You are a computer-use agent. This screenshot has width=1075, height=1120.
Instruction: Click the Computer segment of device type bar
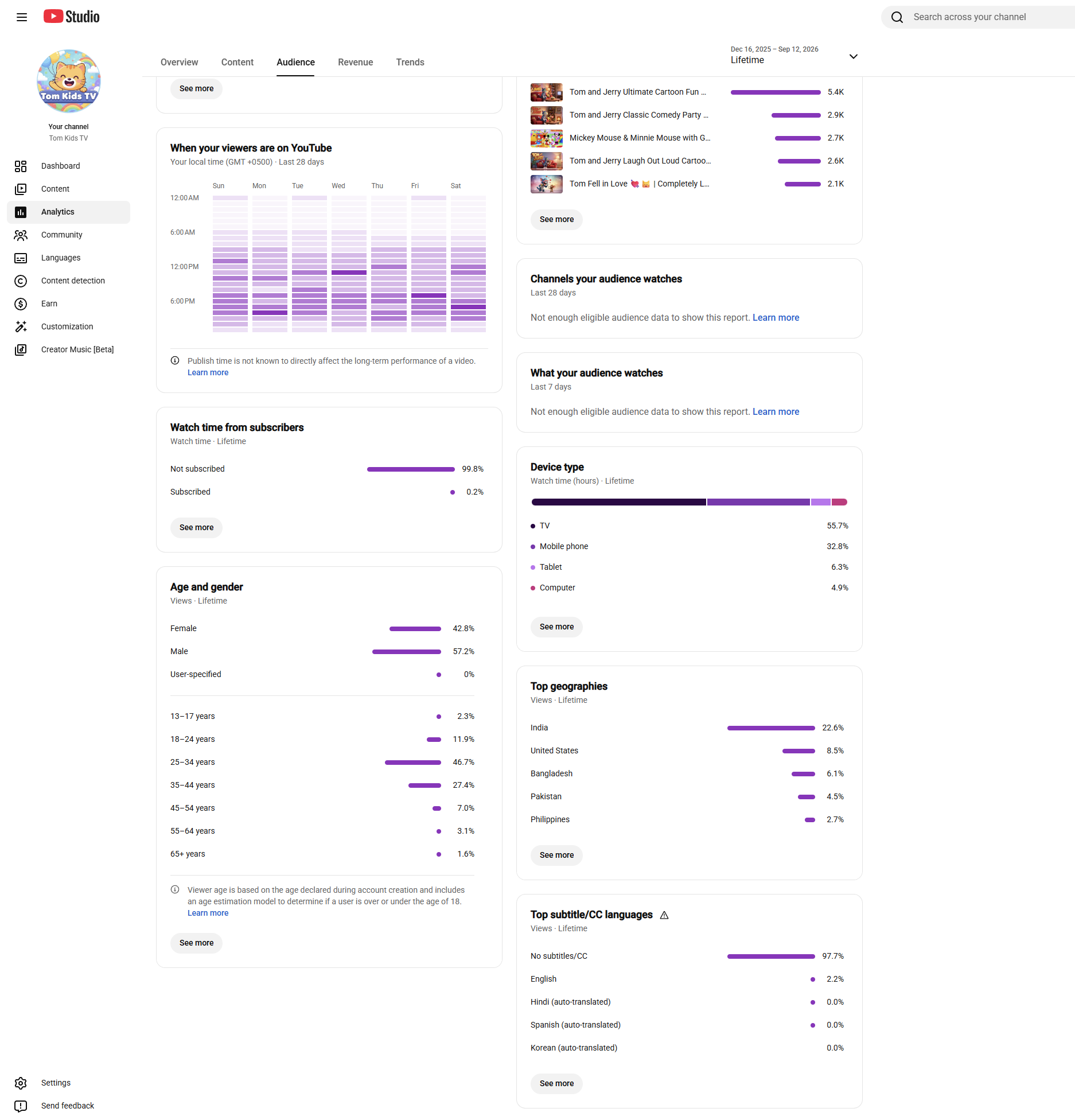(840, 502)
